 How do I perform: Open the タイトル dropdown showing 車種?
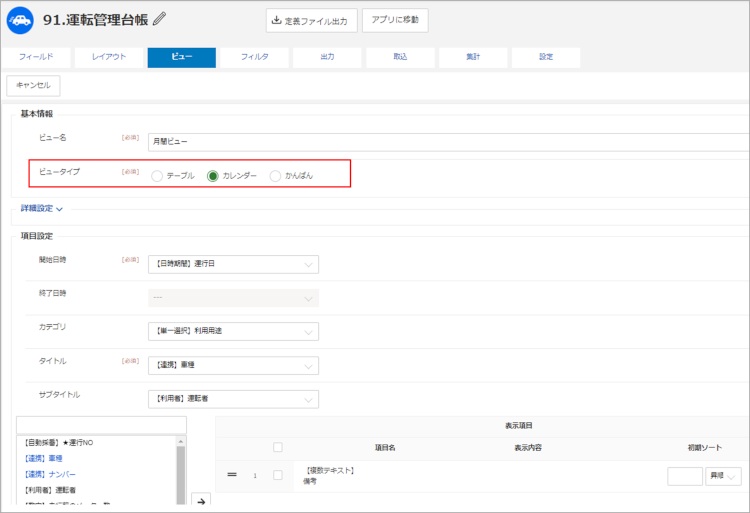(x=233, y=366)
